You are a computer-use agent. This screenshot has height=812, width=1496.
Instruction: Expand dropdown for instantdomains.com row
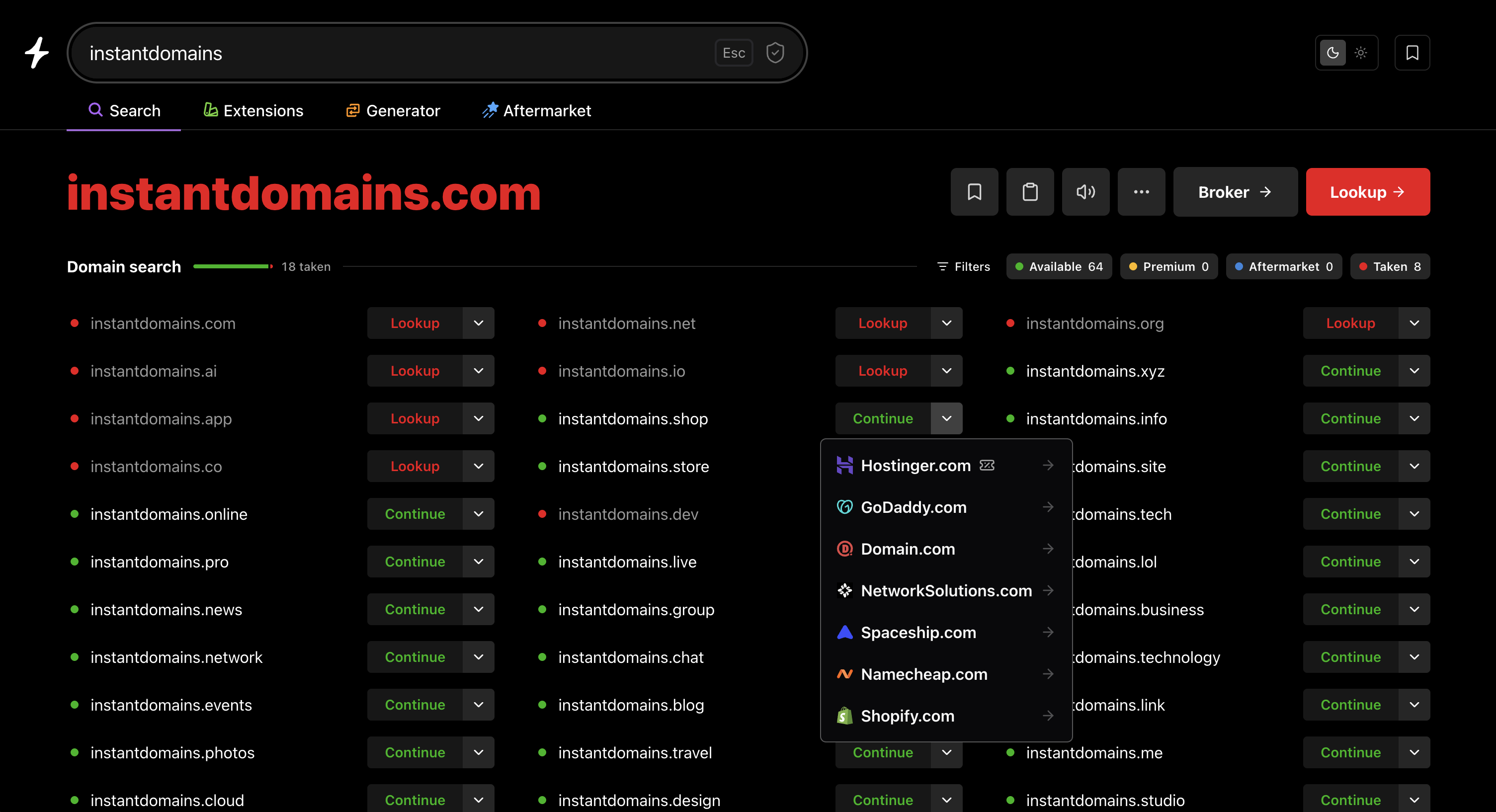click(479, 323)
